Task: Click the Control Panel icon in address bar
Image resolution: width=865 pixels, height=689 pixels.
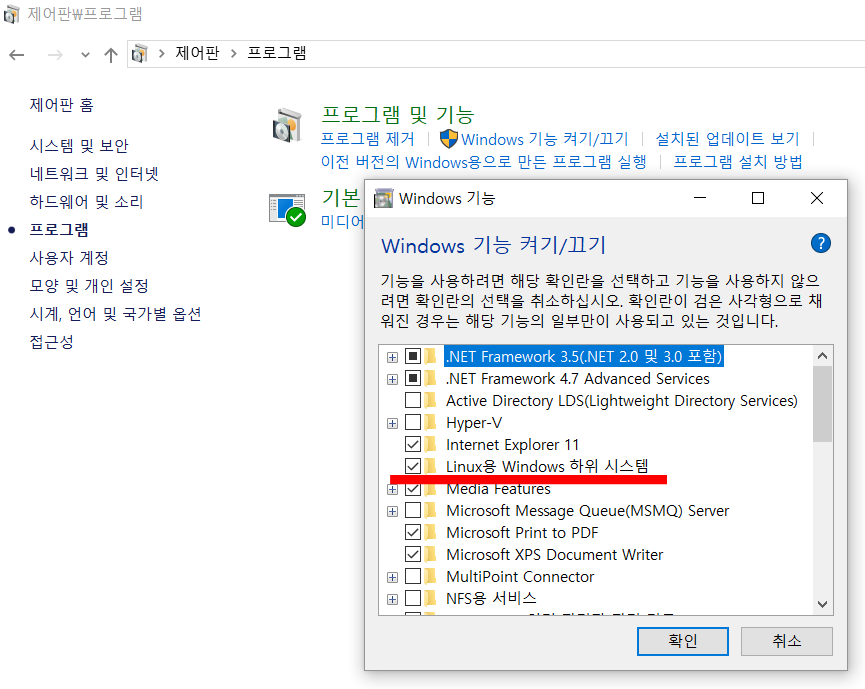Action: (140, 54)
